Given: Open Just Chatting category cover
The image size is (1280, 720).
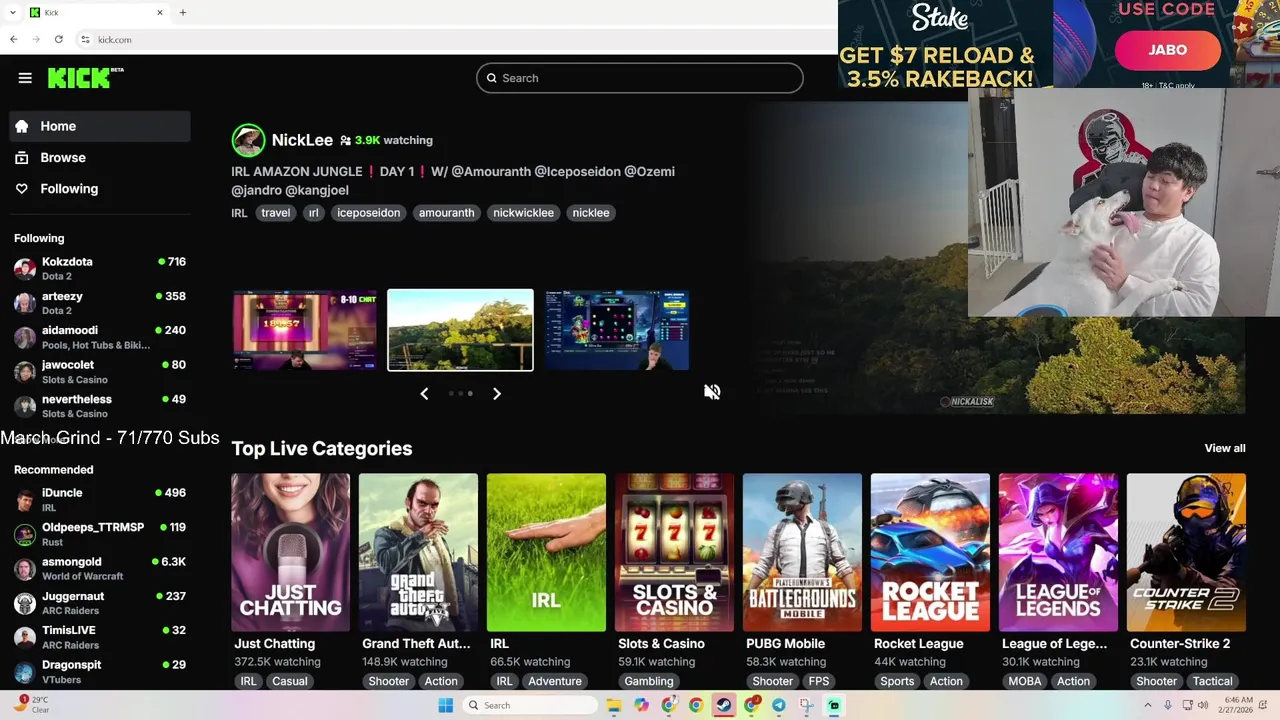Looking at the screenshot, I should [x=290, y=552].
